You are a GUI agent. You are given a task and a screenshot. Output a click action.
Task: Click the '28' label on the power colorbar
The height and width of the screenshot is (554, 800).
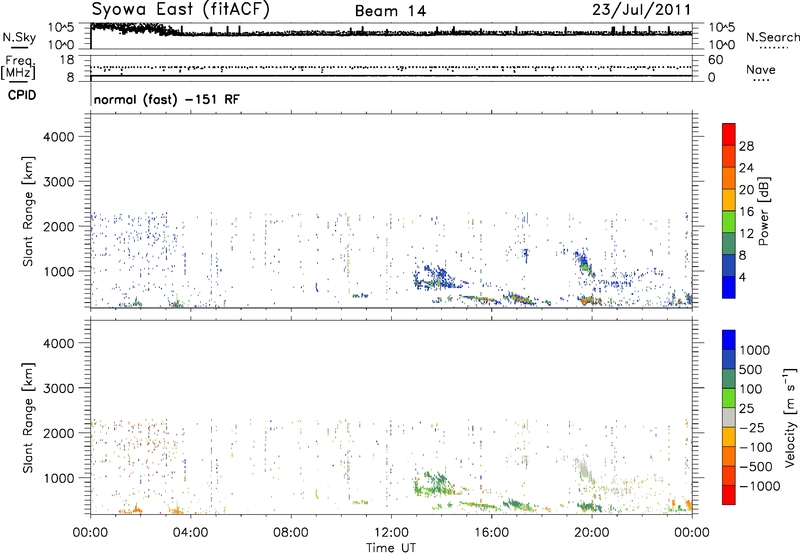click(746, 146)
